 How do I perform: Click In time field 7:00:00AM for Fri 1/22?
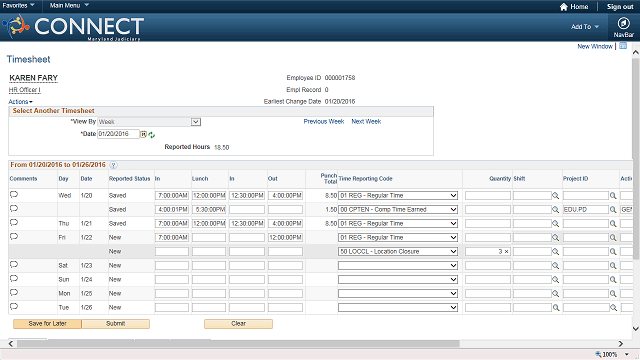pos(172,238)
